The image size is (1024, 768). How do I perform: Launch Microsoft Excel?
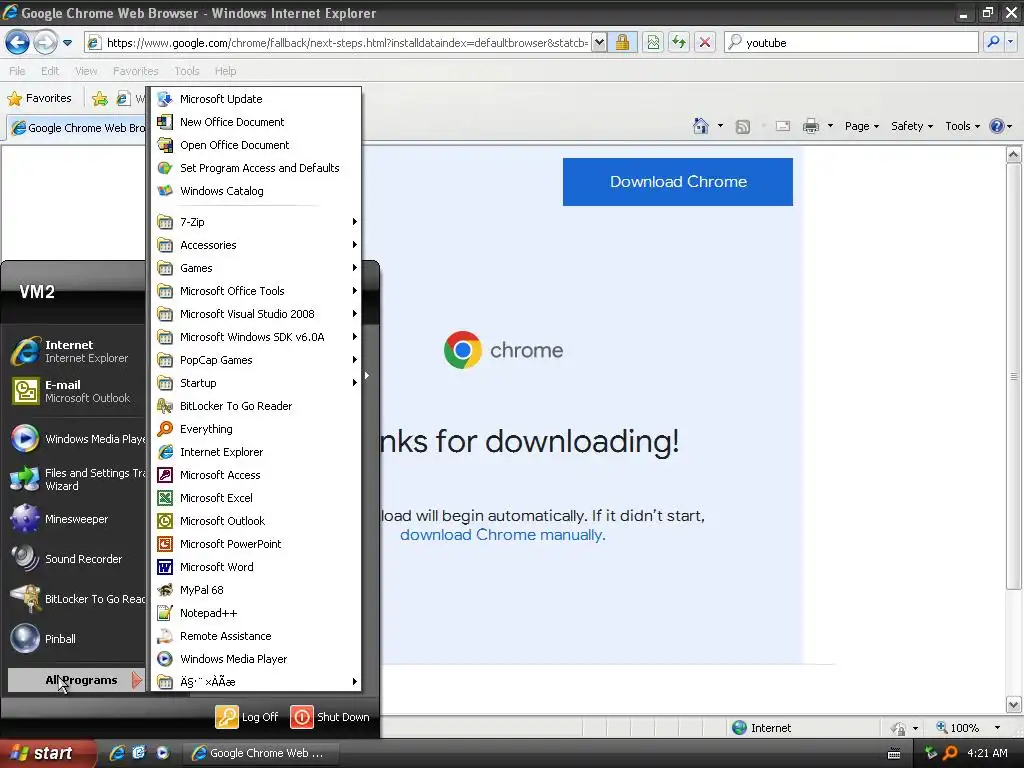[256, 498]
